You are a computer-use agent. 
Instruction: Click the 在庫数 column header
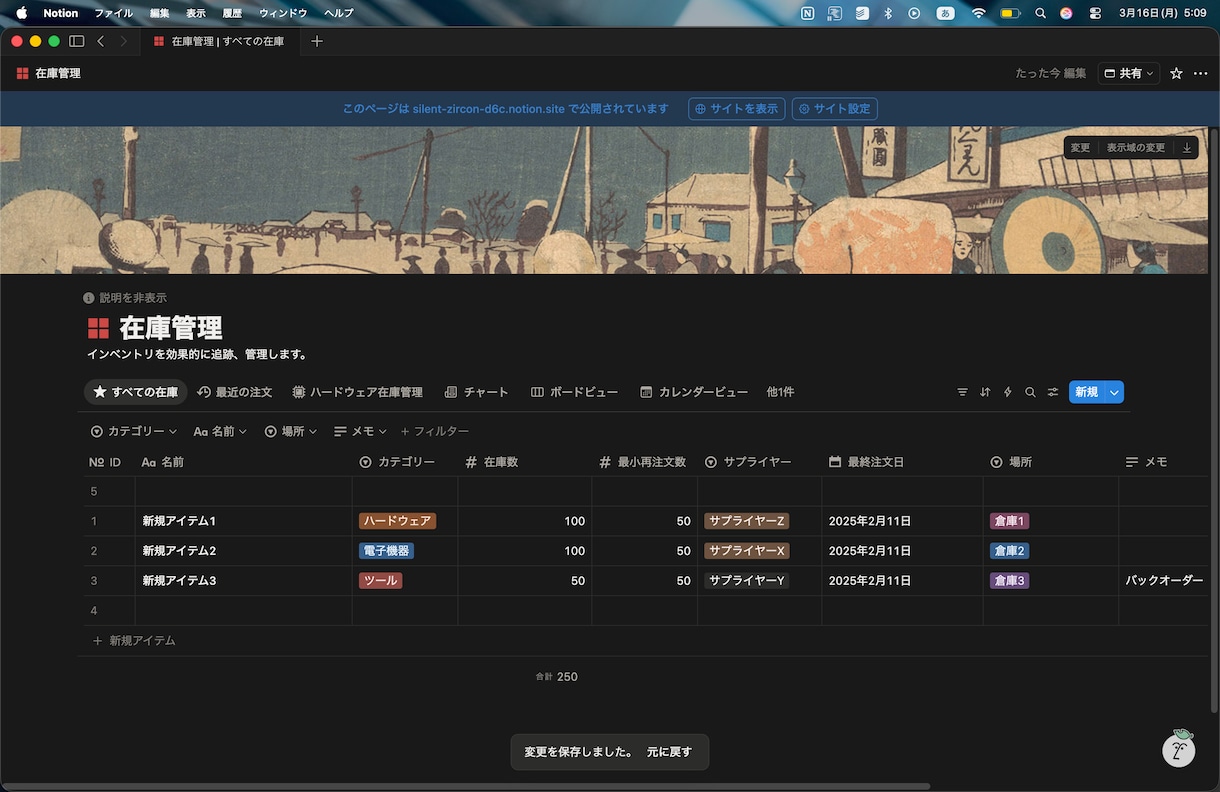(524, 462)
